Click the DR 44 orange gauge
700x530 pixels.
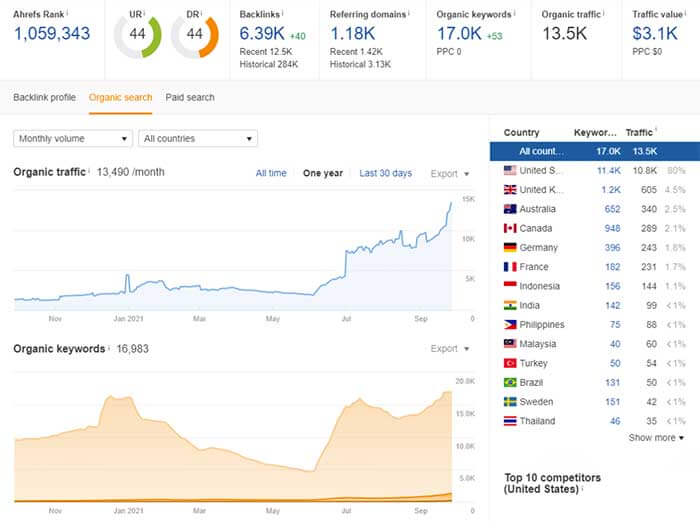coord(195,37)
